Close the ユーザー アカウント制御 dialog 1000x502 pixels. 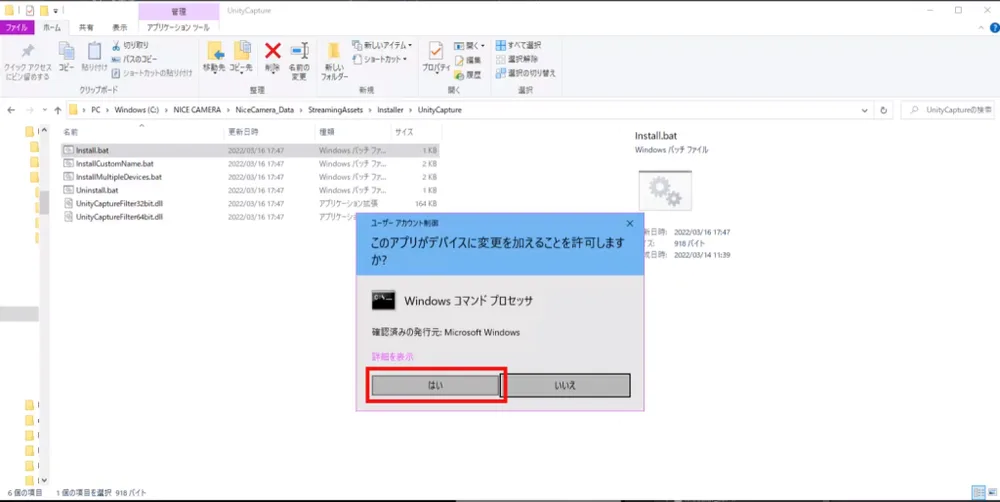pos(629,223)
